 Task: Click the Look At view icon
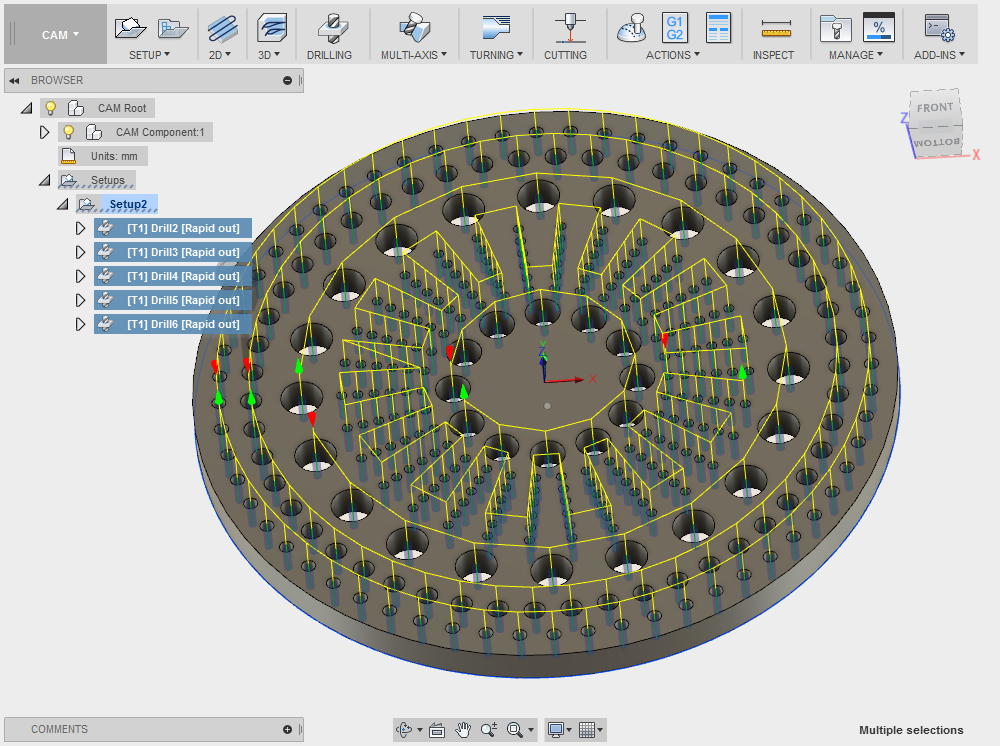[x=437, y=729]
